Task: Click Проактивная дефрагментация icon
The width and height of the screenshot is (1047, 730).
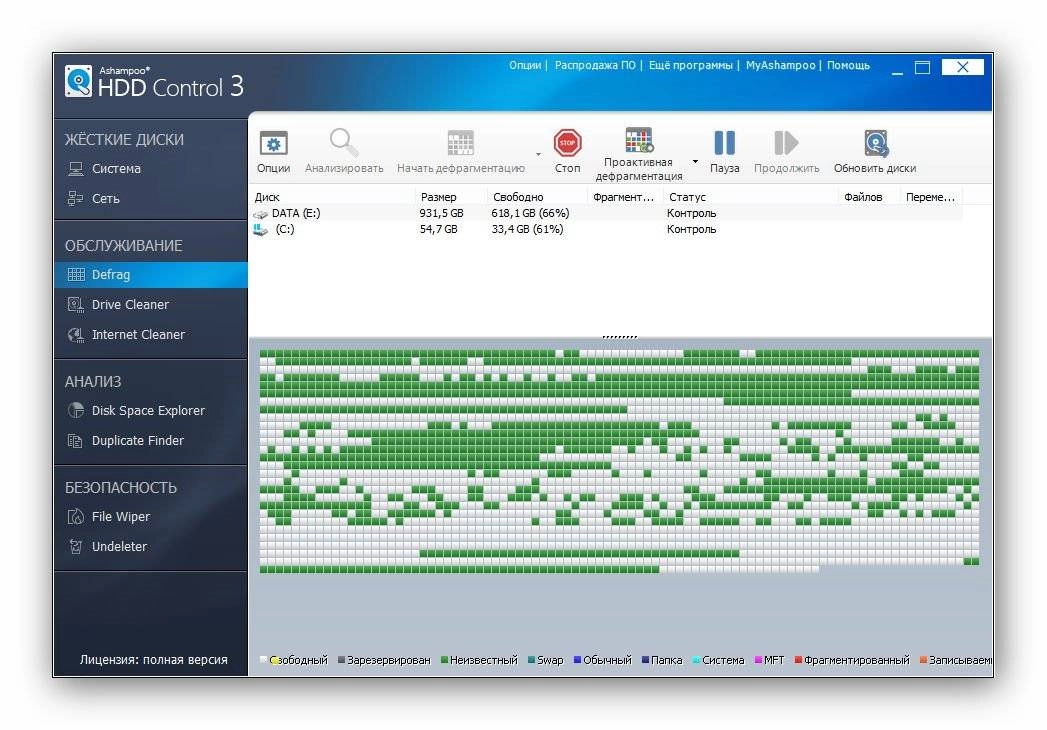Action: 639,140
